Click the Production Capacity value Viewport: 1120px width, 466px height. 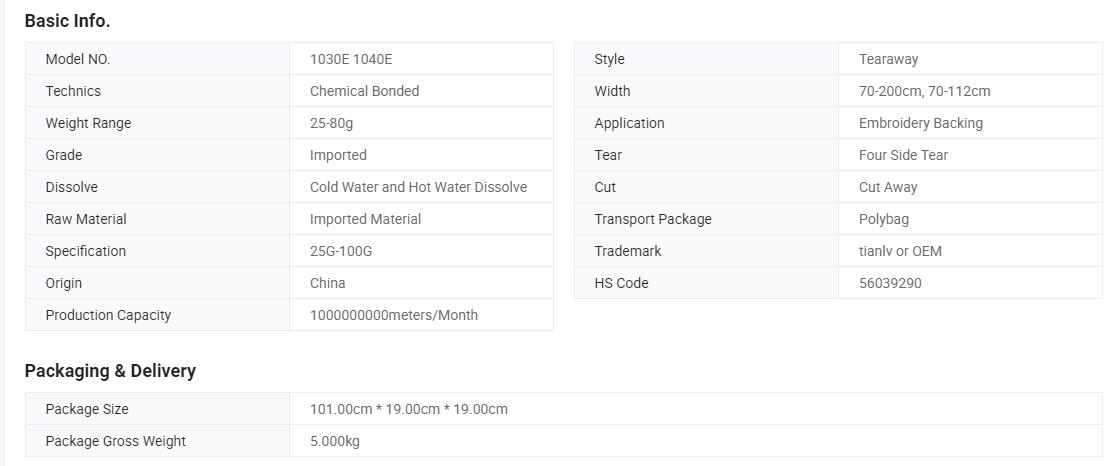(393, 315)
